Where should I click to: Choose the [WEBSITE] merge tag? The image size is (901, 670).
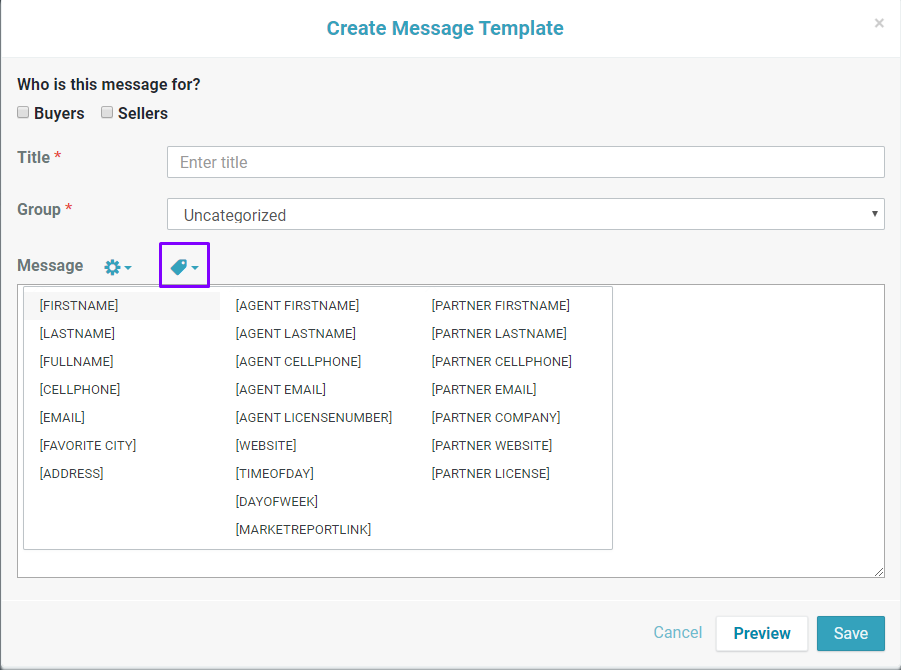[x=266, y=445]
